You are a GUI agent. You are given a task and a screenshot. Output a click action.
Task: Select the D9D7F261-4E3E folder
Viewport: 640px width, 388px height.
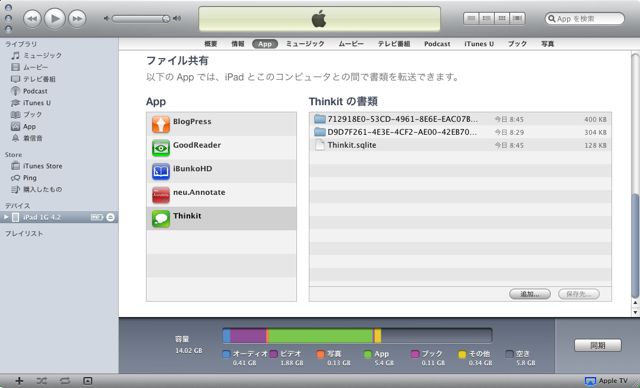tap(460, 132)
